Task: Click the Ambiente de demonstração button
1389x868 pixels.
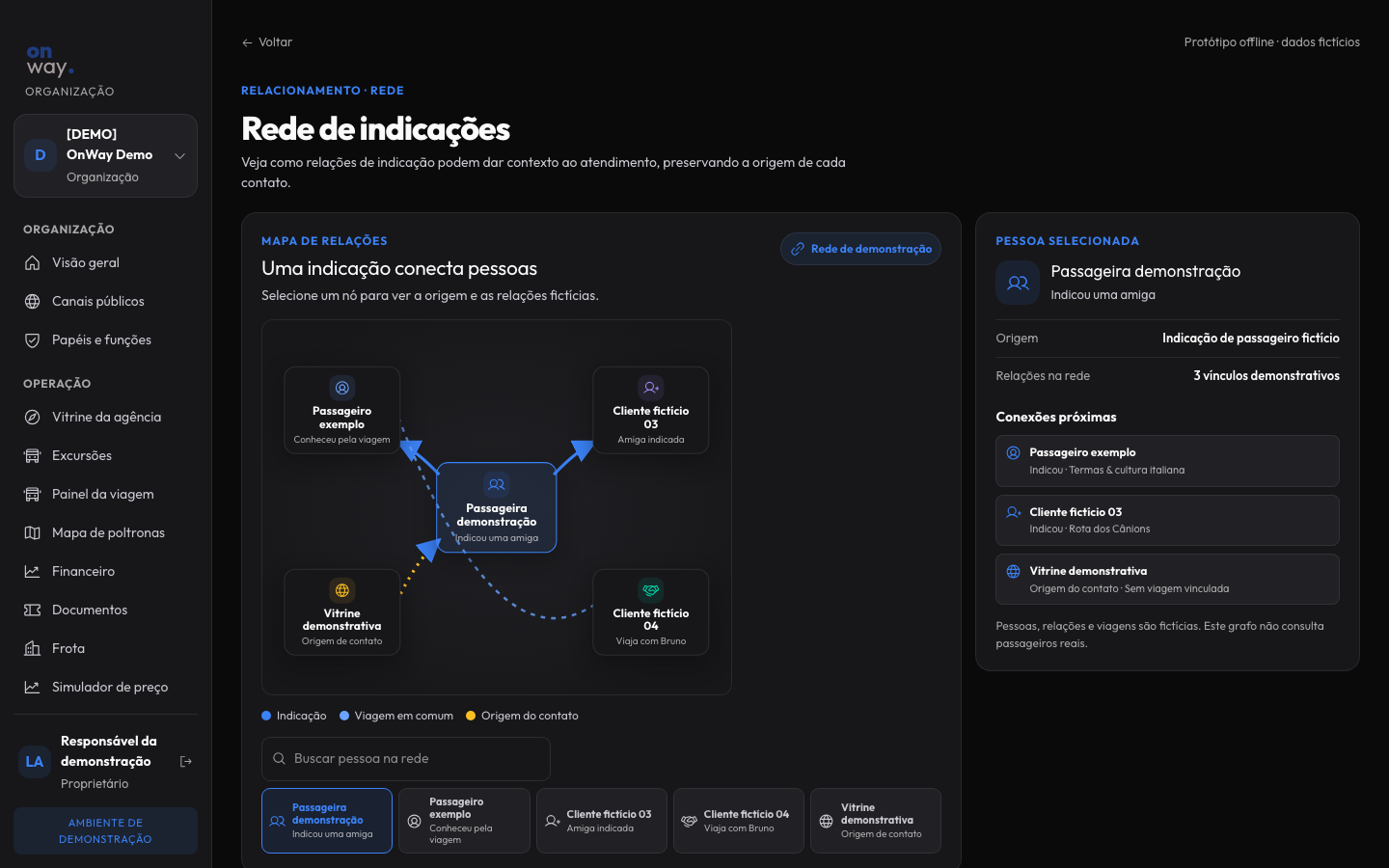Action: click(x=105, y=830)
